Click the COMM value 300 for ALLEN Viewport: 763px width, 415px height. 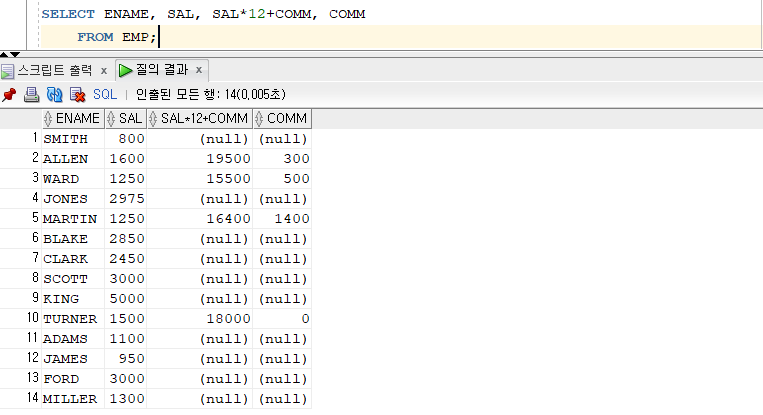click(282, 159)
